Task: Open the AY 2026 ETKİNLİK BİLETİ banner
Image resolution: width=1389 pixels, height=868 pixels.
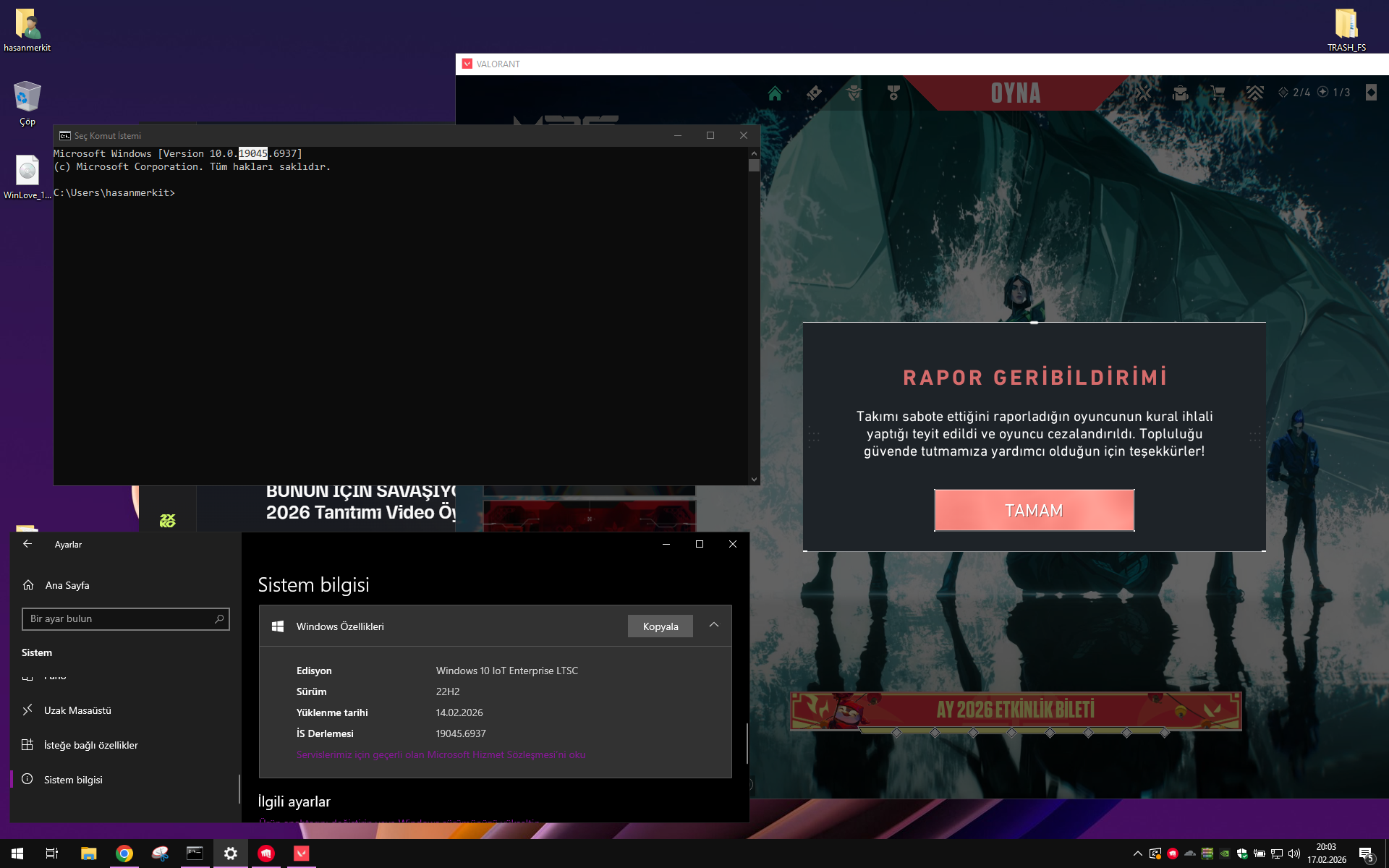Action: tap(1016, 710)
